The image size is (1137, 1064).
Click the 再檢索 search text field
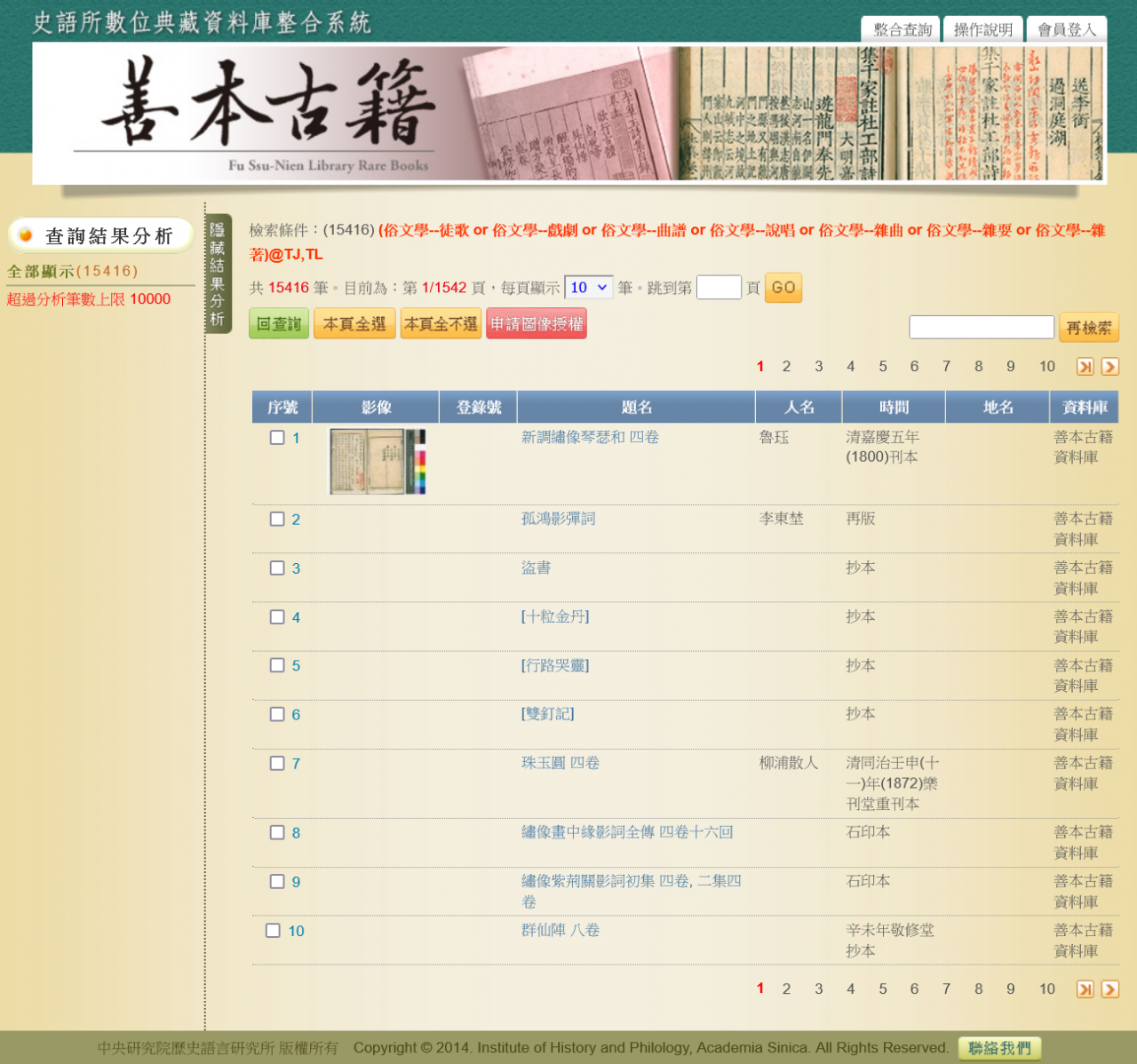point(981,327)
